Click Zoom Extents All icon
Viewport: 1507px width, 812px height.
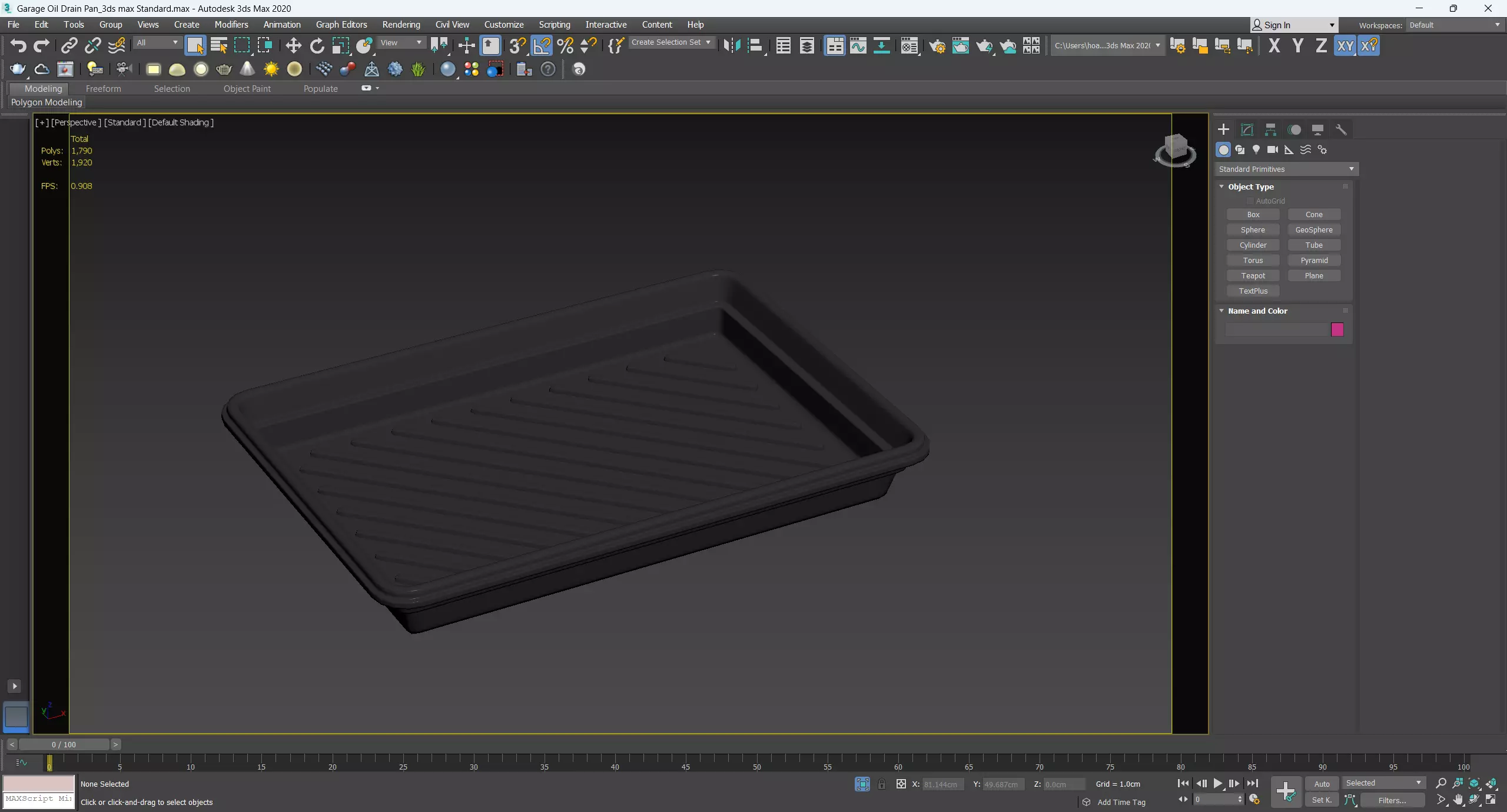coord(1491,783)
